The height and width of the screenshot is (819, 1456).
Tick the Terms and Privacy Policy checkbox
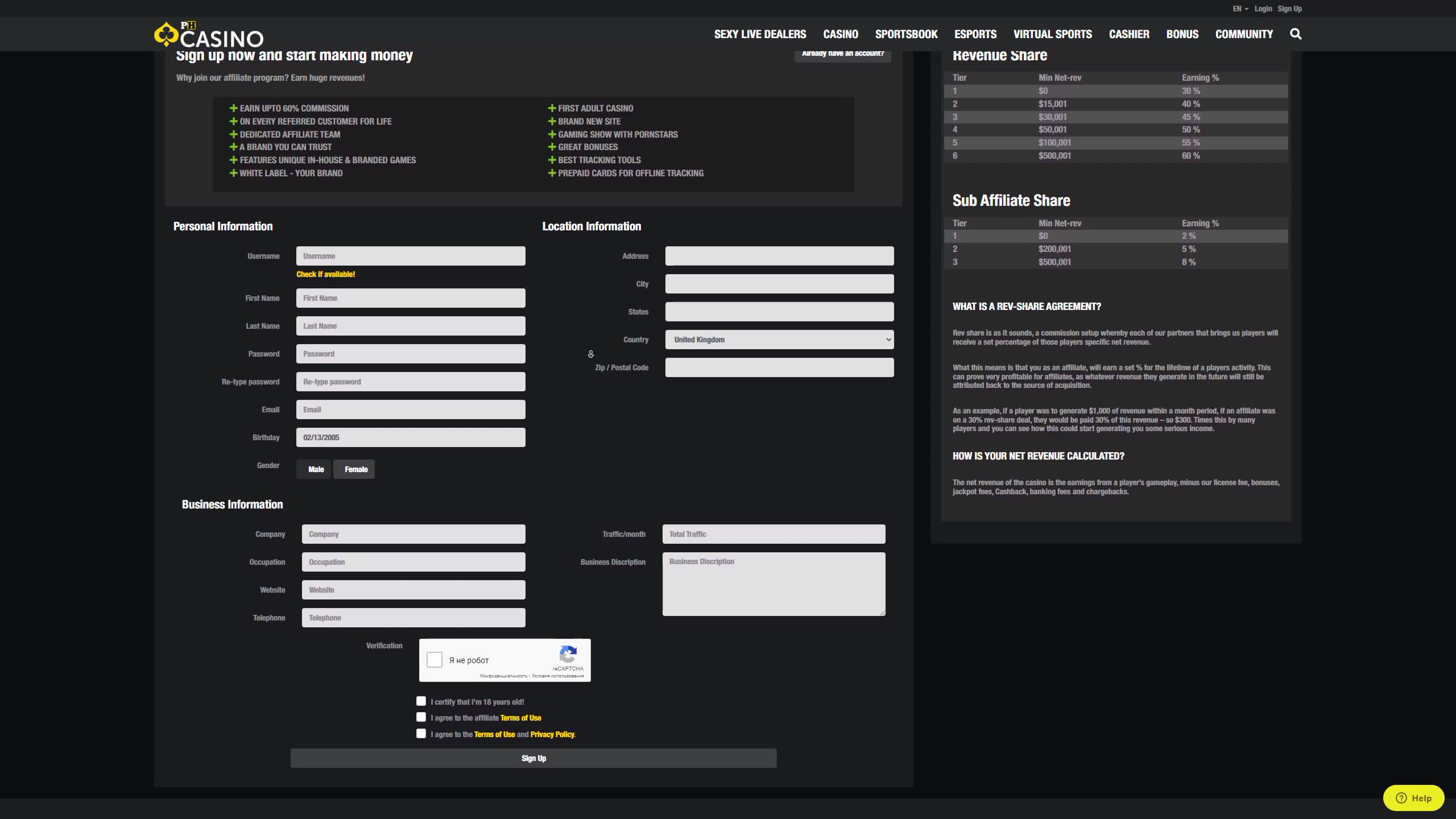[421, 734]
